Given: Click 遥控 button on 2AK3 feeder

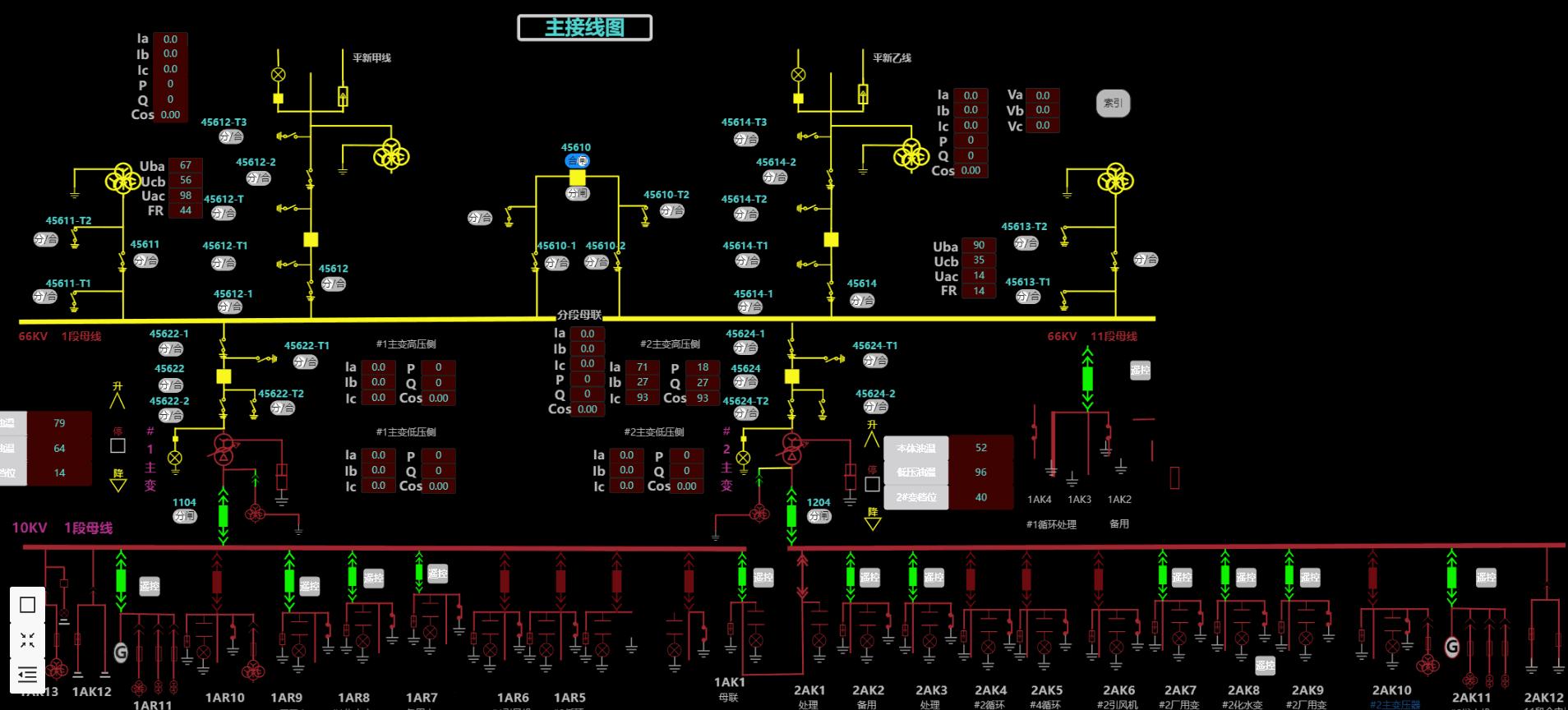Looking at the screenshot, I should click(934, 578).
